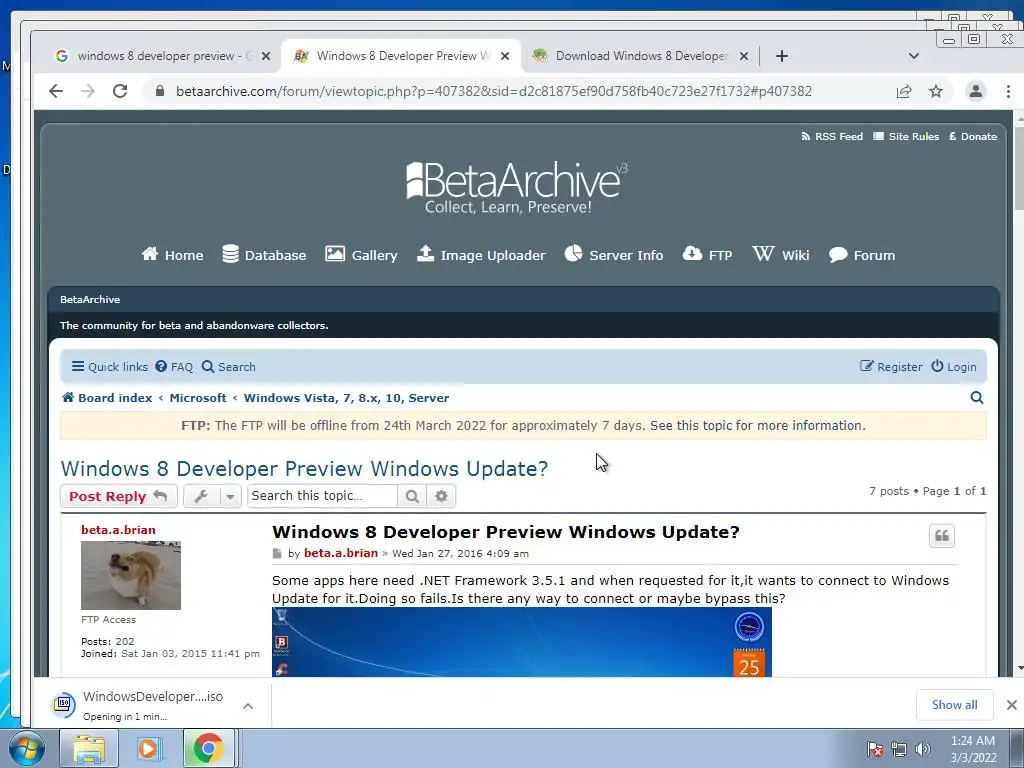Screen dimensions: 1024x768
Task: Bookmark this page with the star icon
Action: 936,91
